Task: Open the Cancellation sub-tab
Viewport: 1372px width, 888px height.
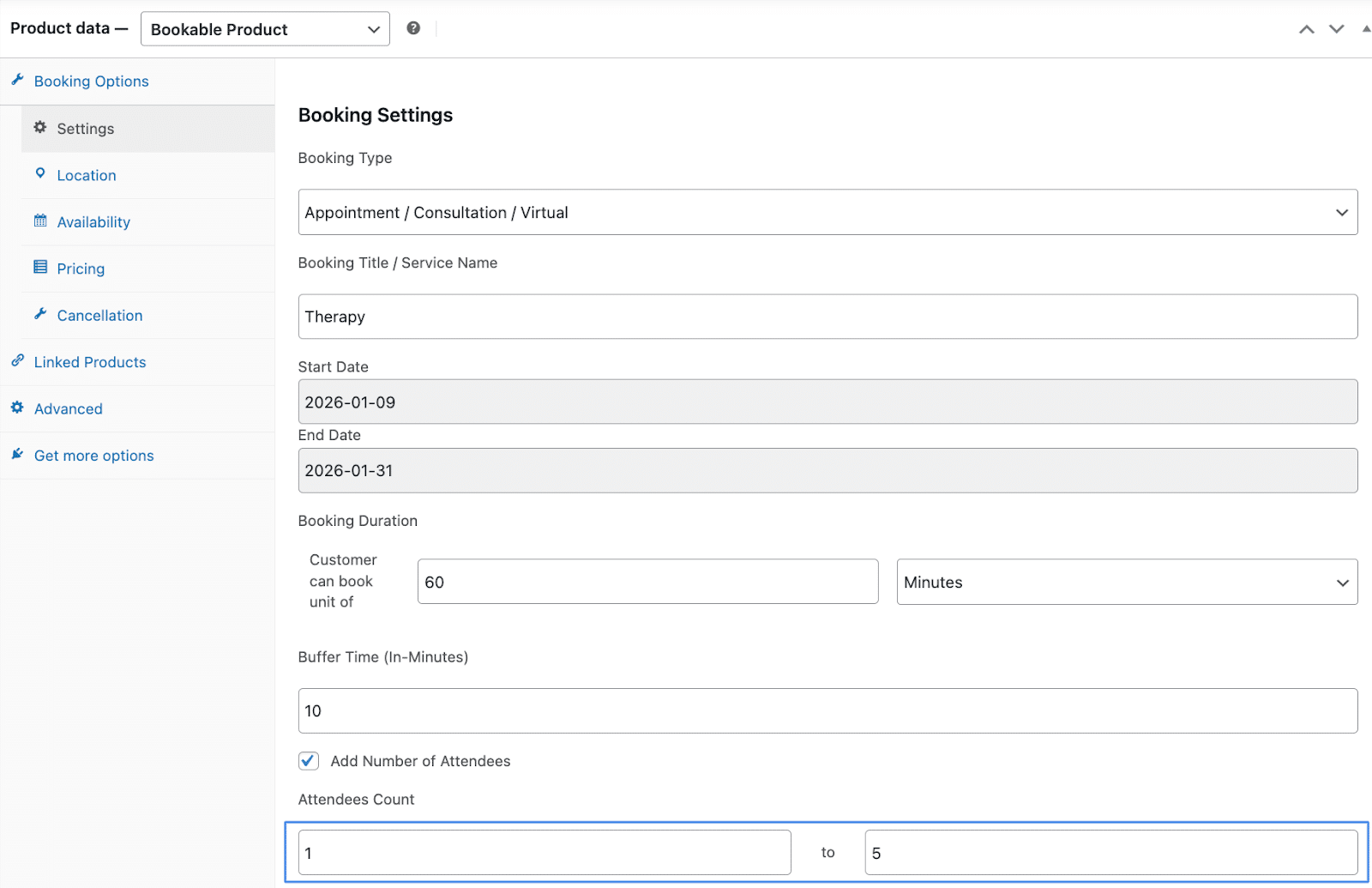Action: [x=148, y=316]
